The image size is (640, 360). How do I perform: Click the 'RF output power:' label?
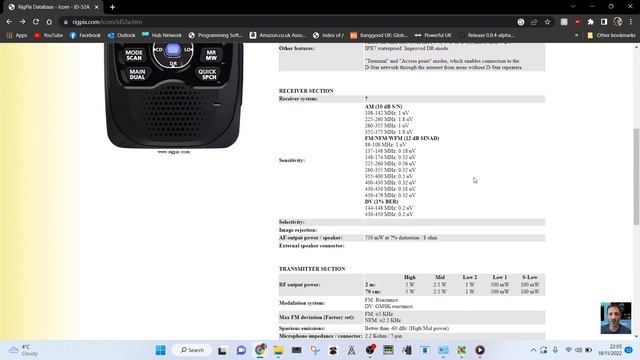pyautogui.click(x=299, y=284)
